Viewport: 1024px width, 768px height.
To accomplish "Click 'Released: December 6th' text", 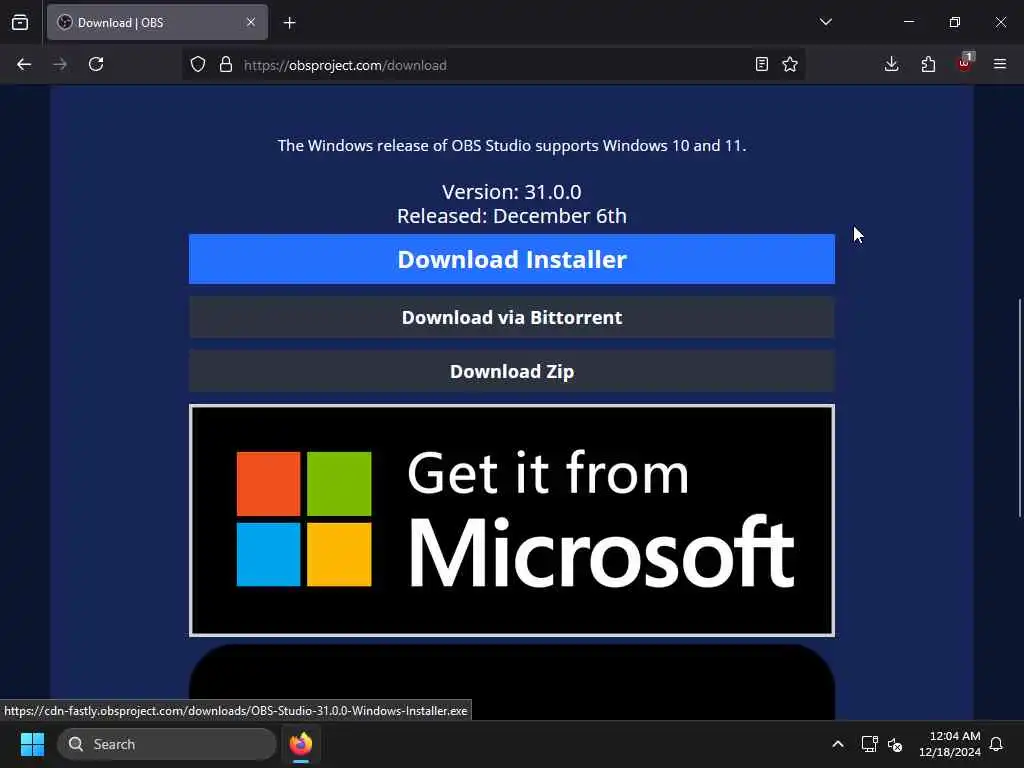I will click(x=512, y=216).
